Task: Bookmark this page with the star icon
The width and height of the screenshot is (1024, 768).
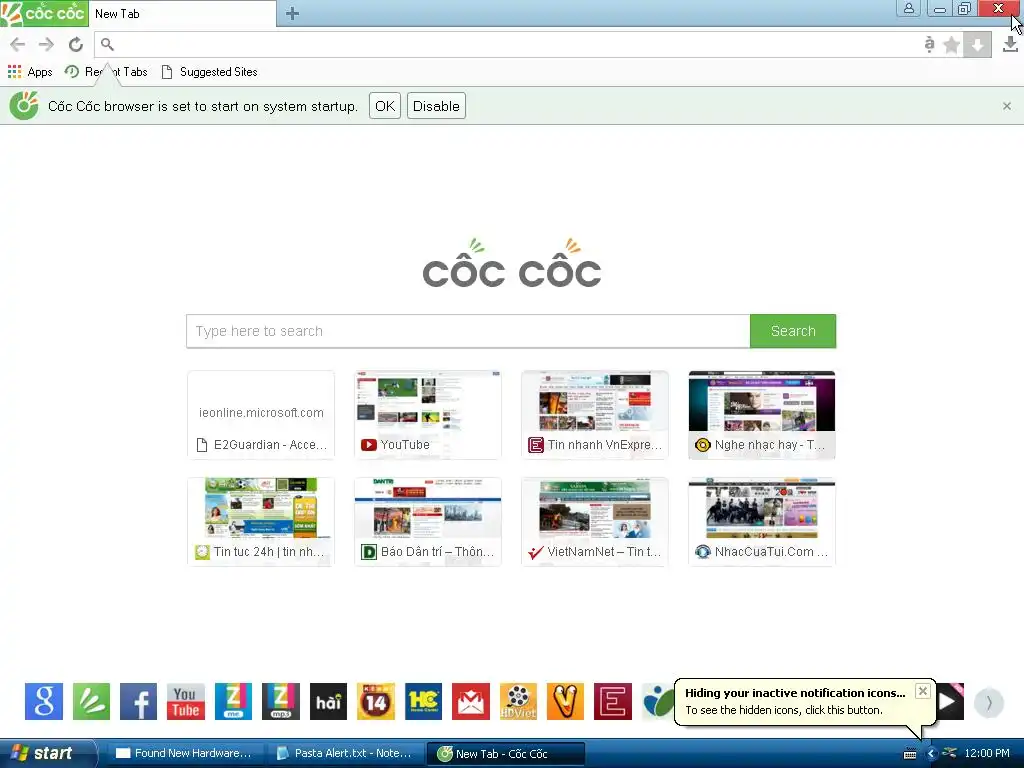Action: tap(952, 44)
